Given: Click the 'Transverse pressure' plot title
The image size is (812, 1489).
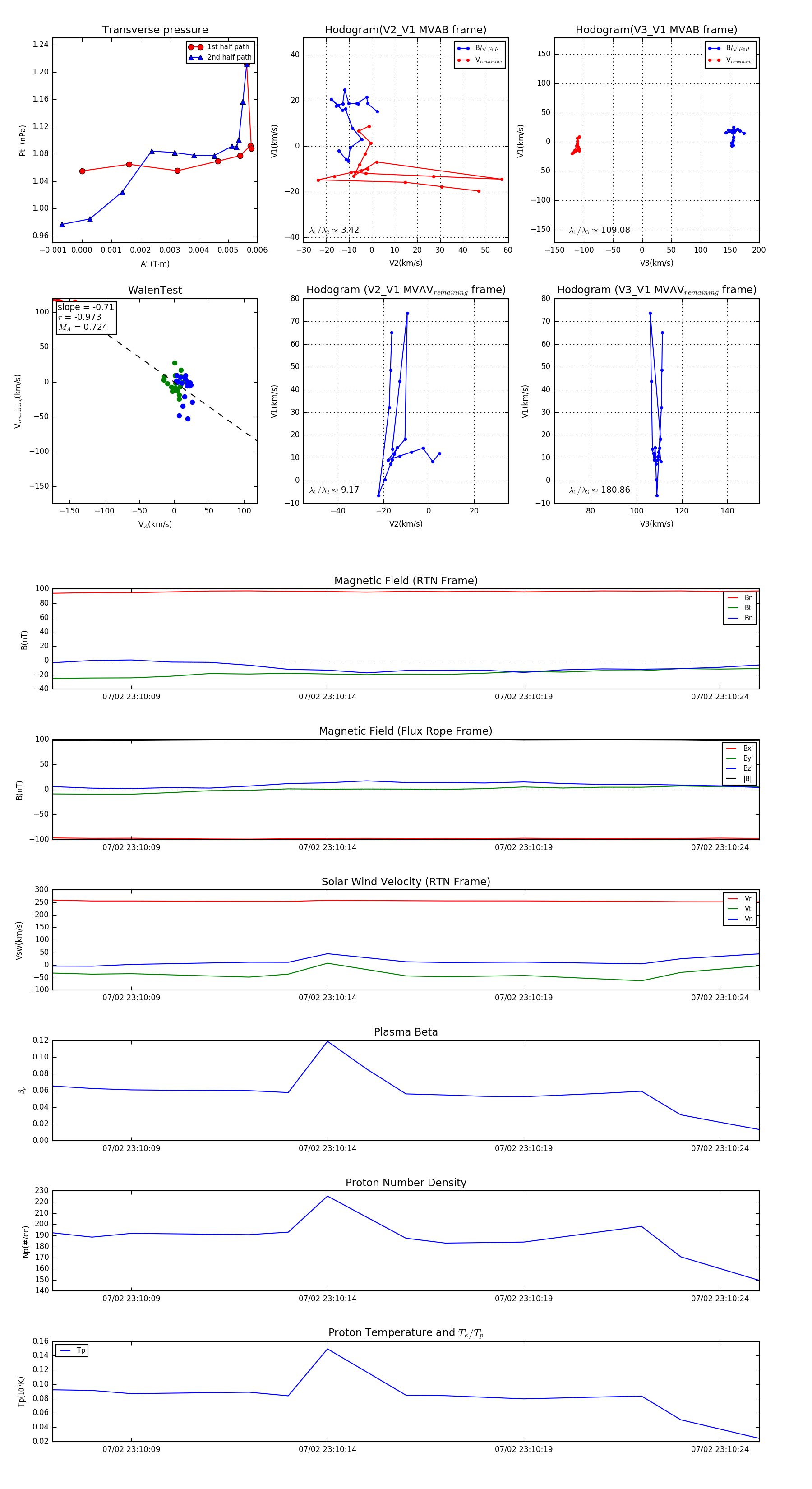Looking at the screenshot, I should point(155,30).
